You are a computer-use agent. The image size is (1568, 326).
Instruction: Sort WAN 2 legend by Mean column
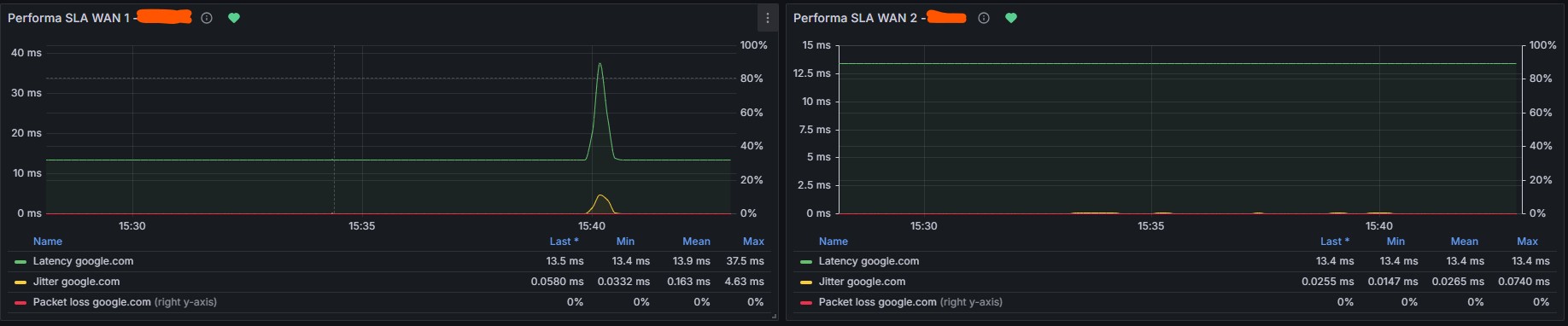pos(1464,242)
